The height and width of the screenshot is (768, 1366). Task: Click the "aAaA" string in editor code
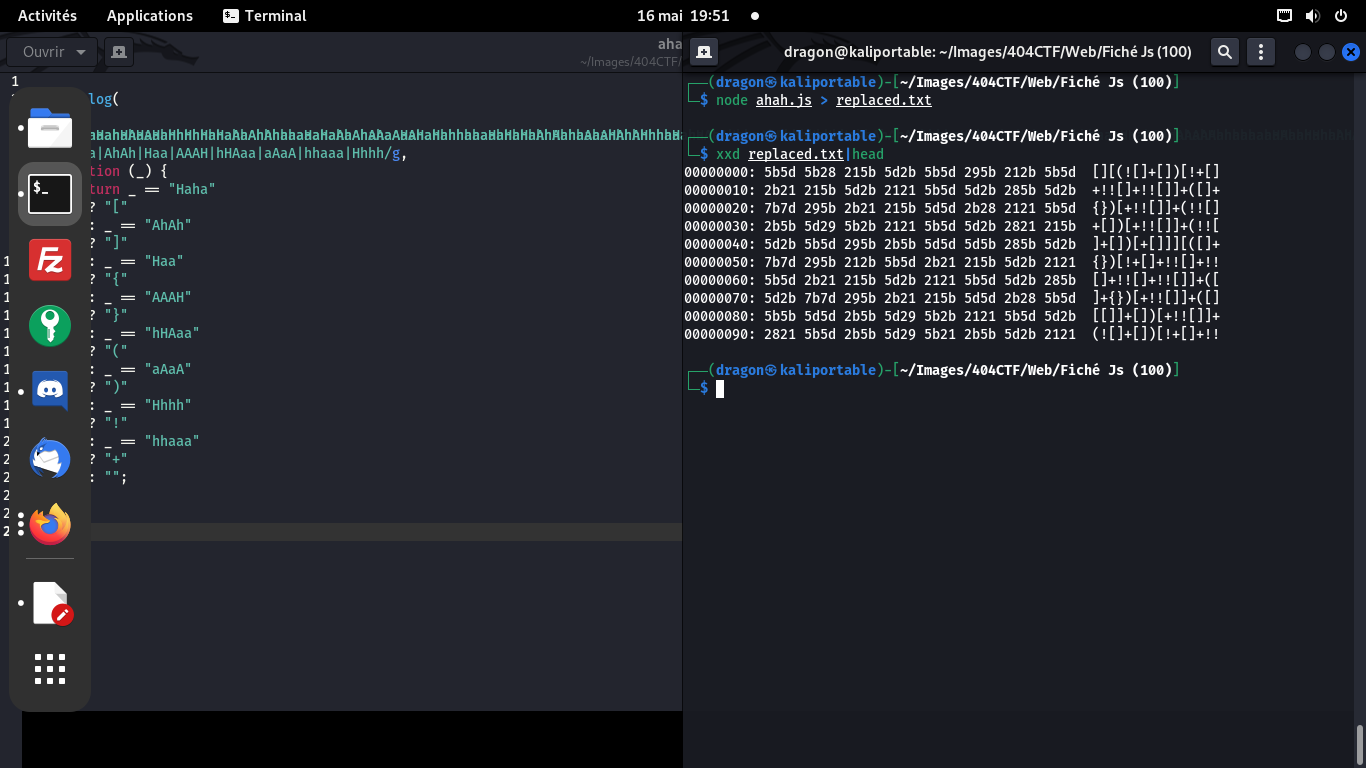point(168,369)
